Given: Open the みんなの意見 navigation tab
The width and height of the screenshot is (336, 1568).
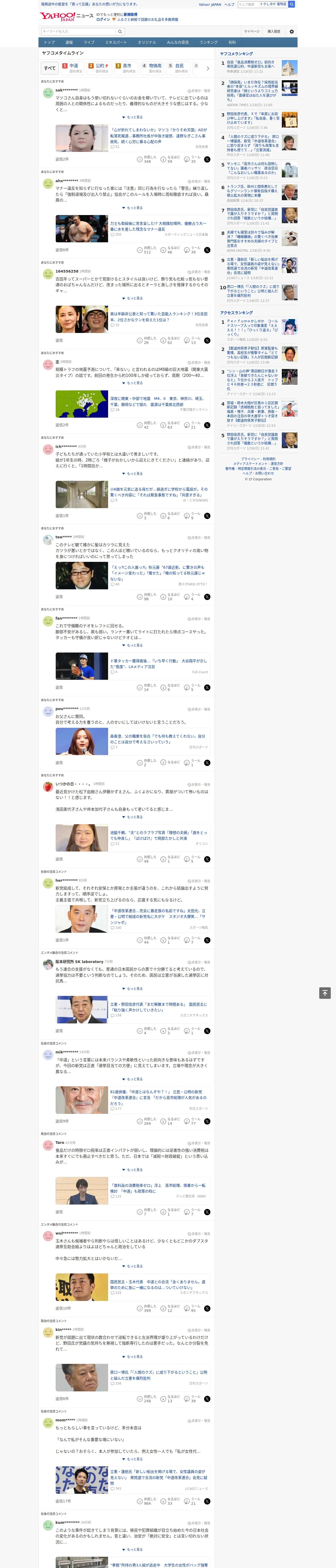Looking at the screenshot, I should pos(177,43).
